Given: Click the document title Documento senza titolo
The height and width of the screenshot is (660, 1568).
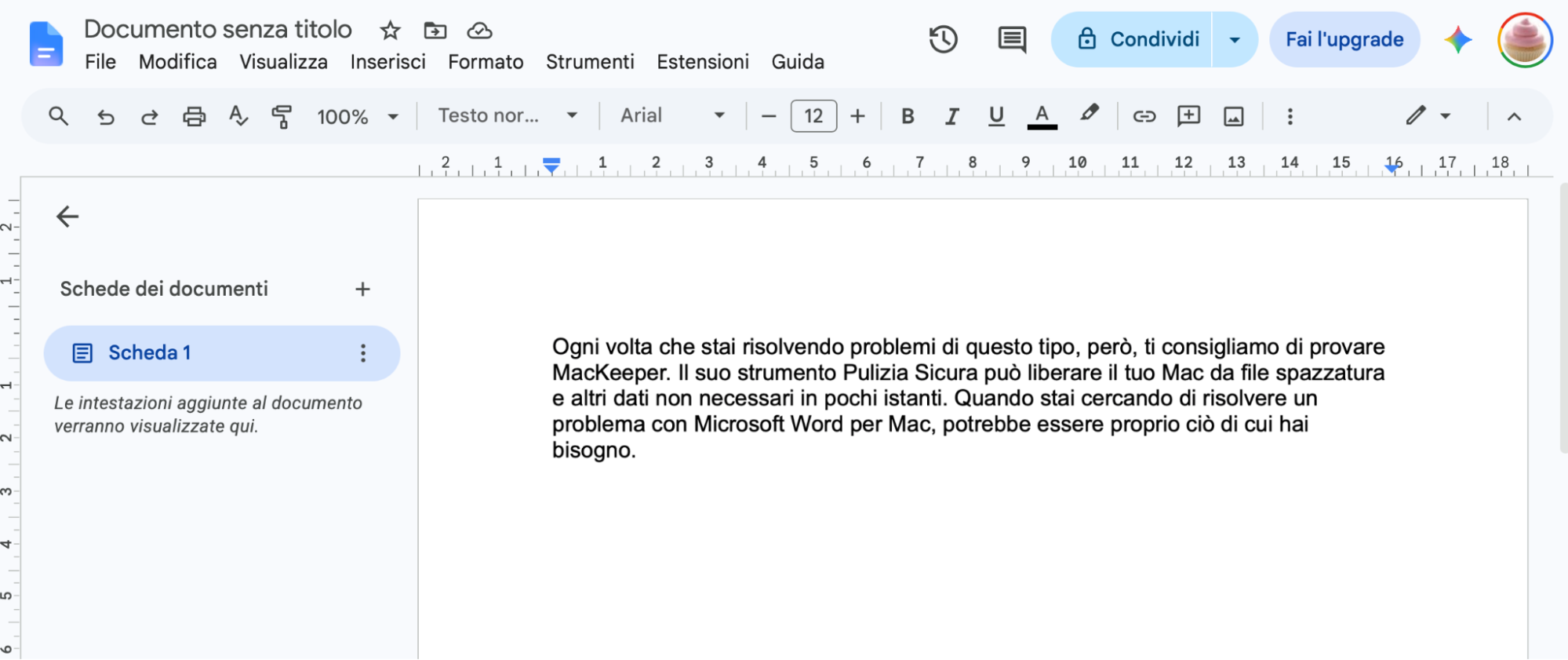Looking at the screenshot, I should [x=218, y=29].
